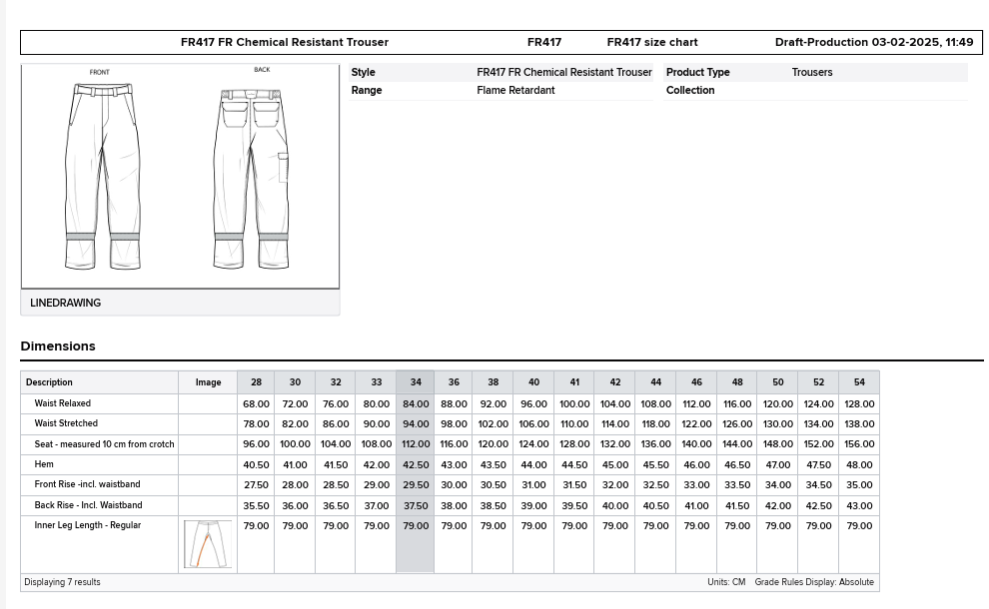Select the highlighted size 34 column header

415,382
